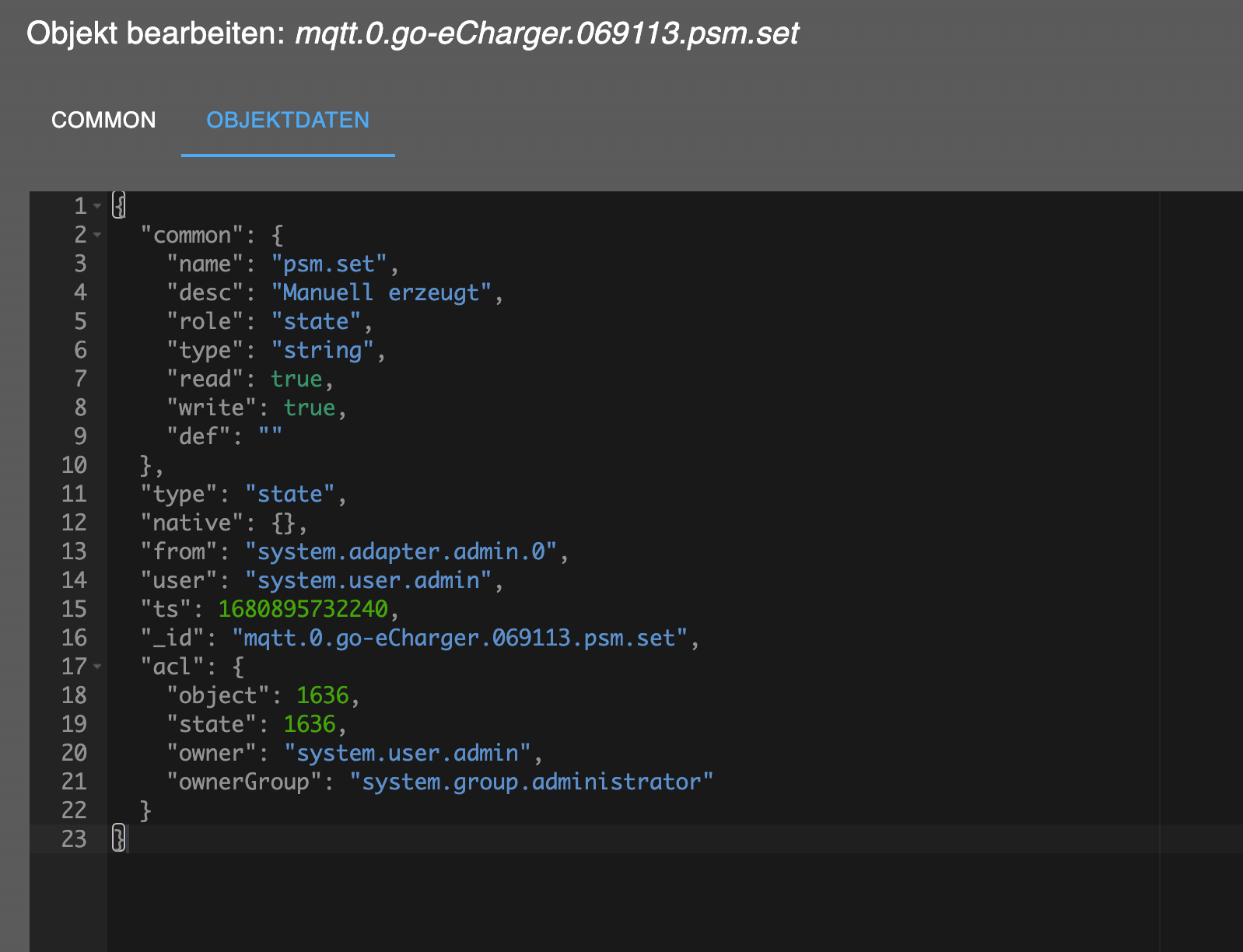Fold the "common" block arrow
The width and height of the screenshot is (1243, 952).
point(97,235)
